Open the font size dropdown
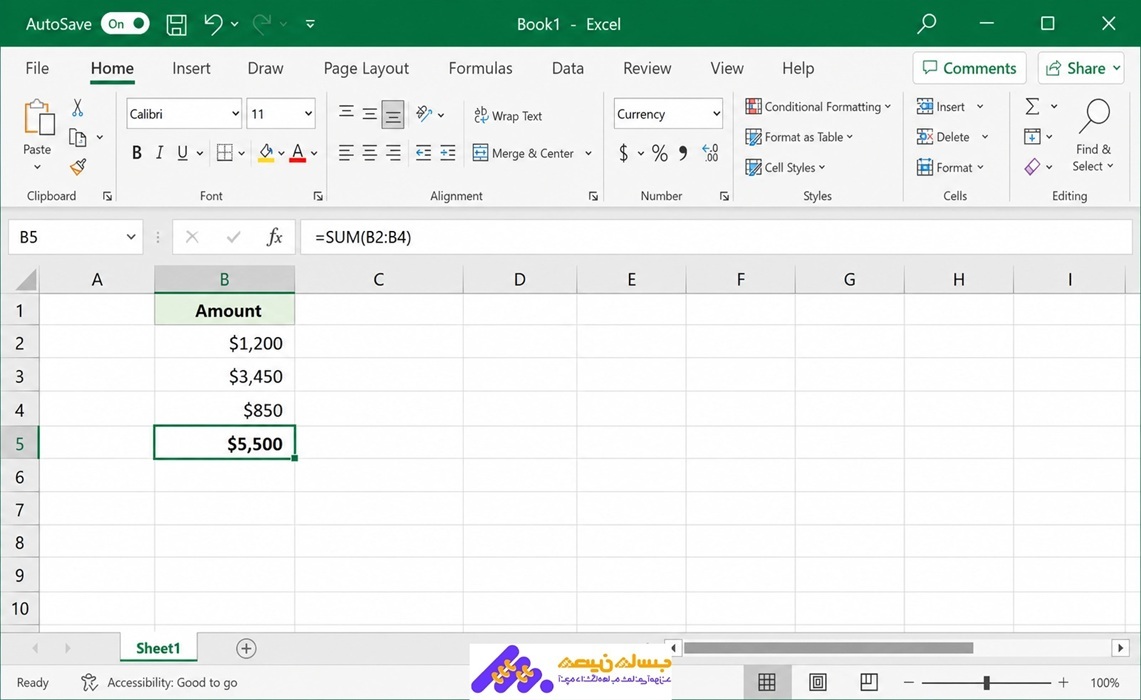The height and width of the screenshot is (700, 1141). [x=308, y=114]
